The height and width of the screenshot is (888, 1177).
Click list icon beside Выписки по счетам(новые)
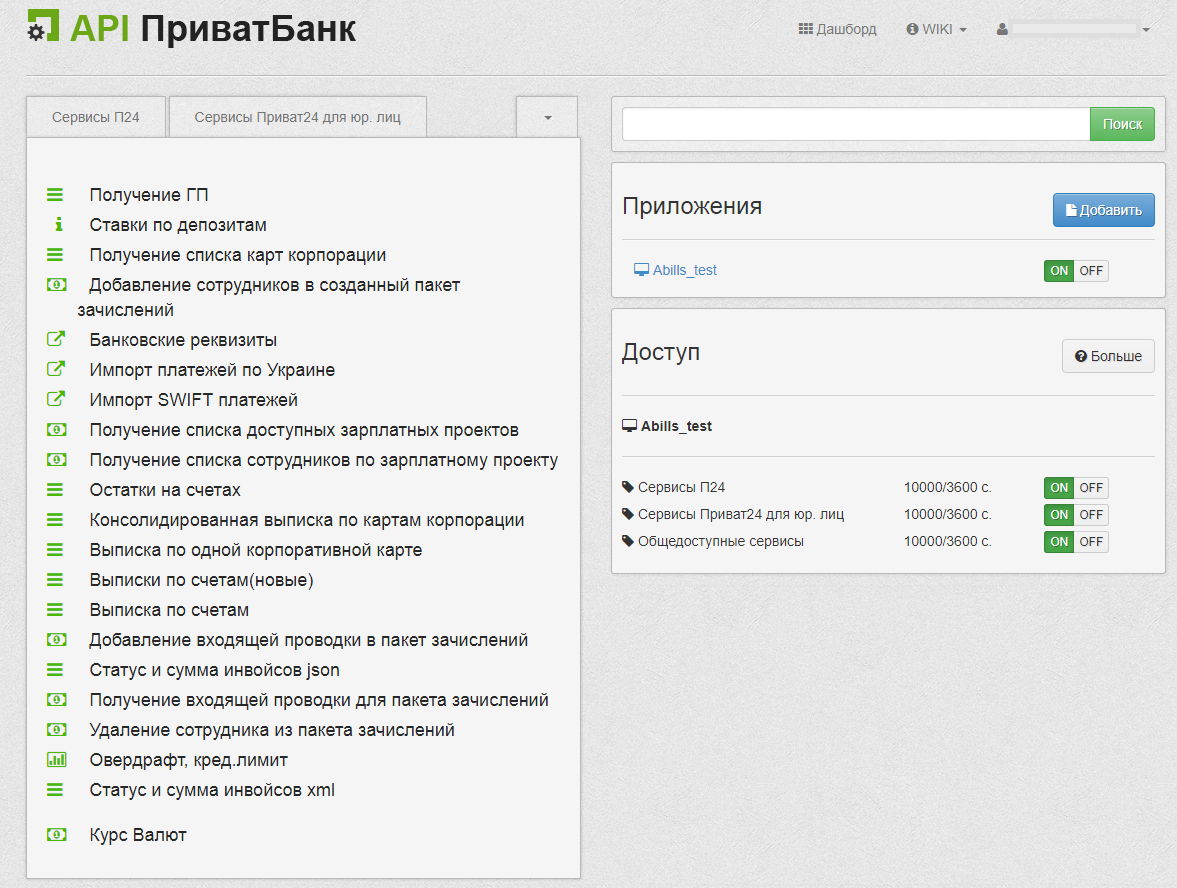(55, 579)
